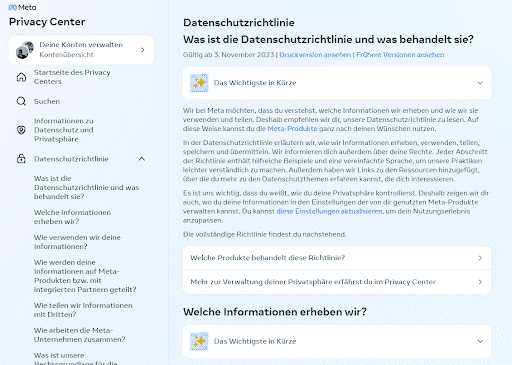Click the Meta logo
Screen dimensions: 512x365
[22, 7]
